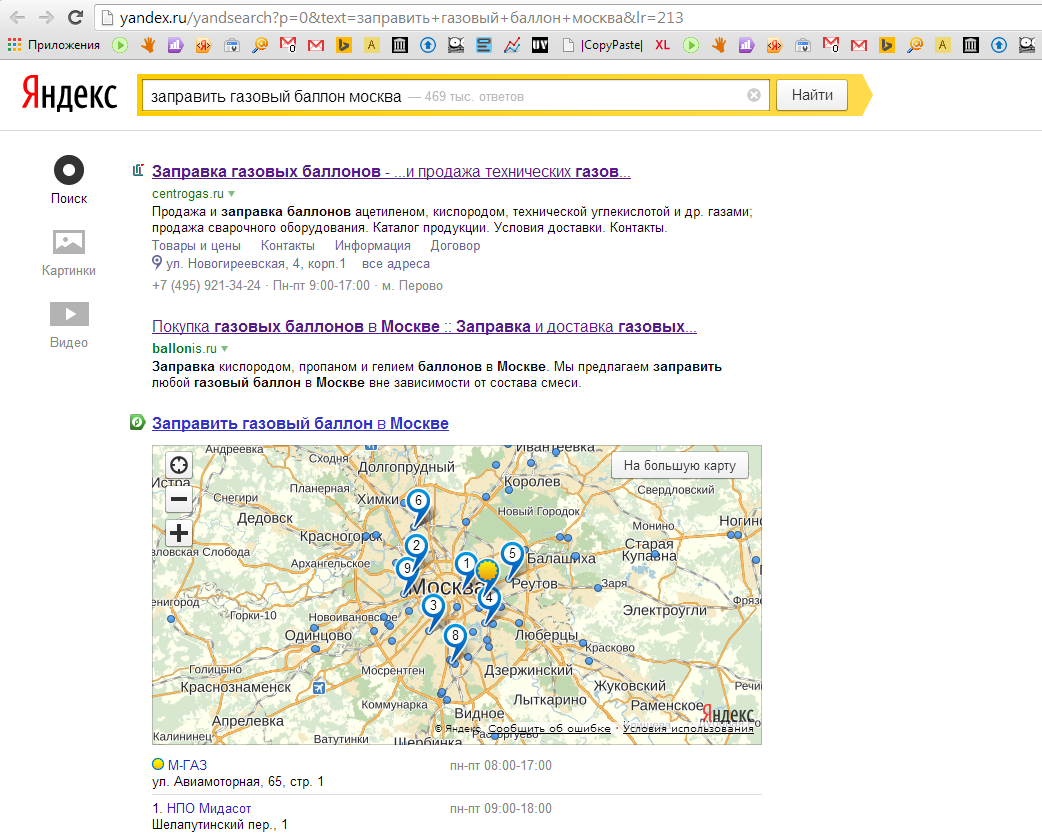Select map marker number 5 near Балашиха
The height and width of the screenshot is (835, 1042).
pyautogui.click(x=511, y=554)
